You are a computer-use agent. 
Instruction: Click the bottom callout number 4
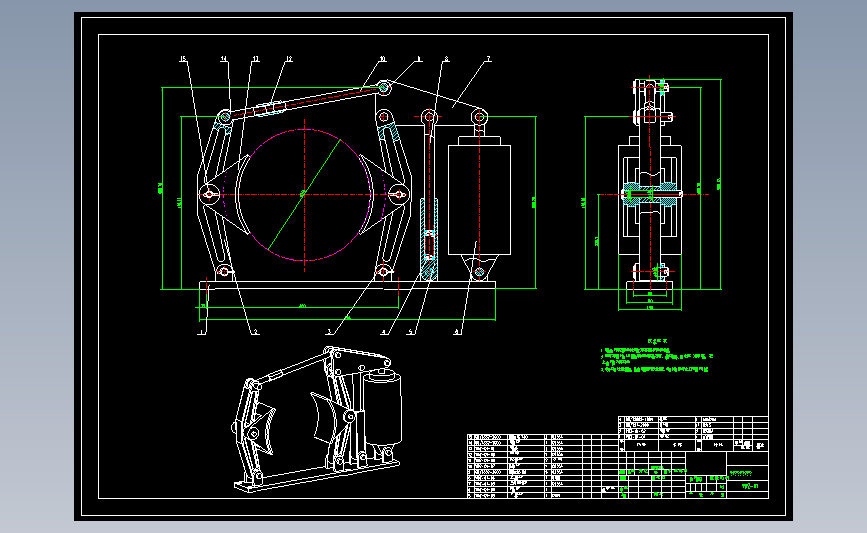(x=384, y=332)
